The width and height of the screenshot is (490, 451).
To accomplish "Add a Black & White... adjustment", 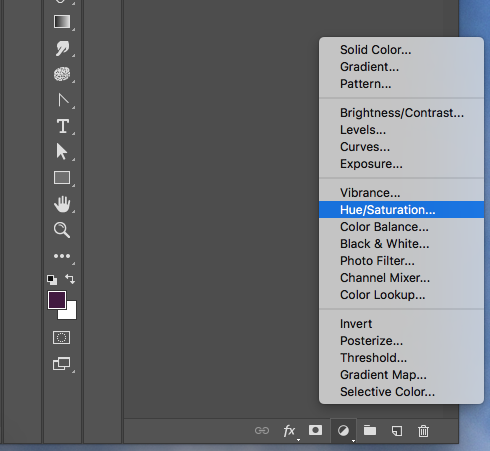I will (x=401, y=244).
